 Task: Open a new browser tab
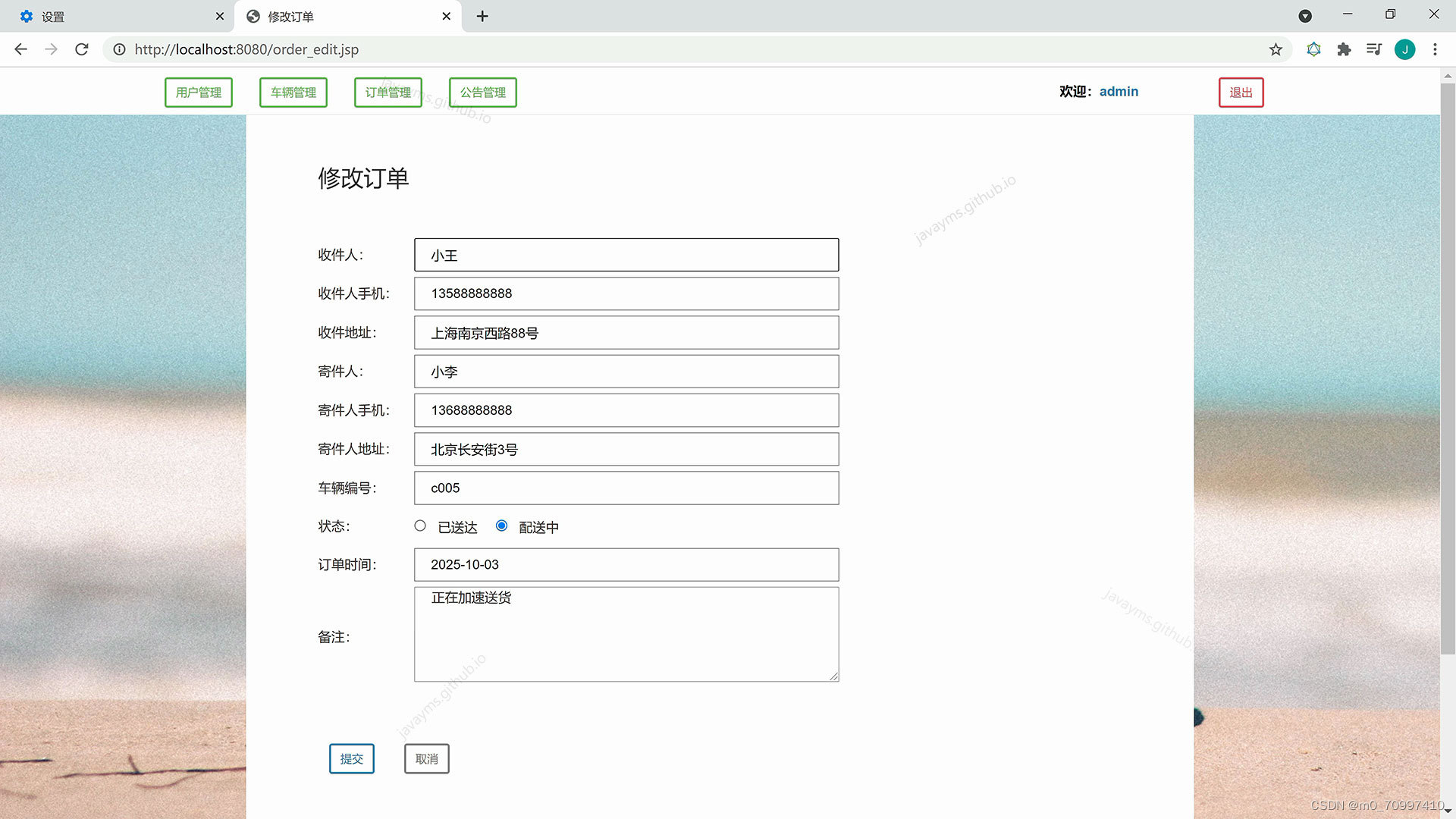tap(482, 16)
